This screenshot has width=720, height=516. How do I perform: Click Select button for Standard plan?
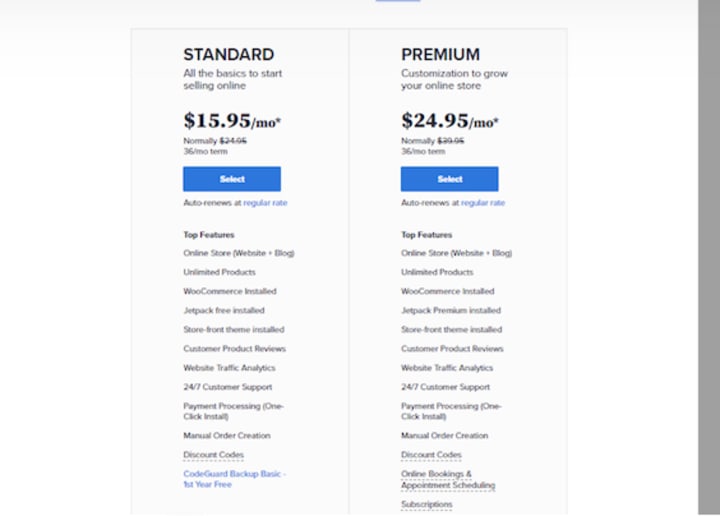[x=231, y=179]
